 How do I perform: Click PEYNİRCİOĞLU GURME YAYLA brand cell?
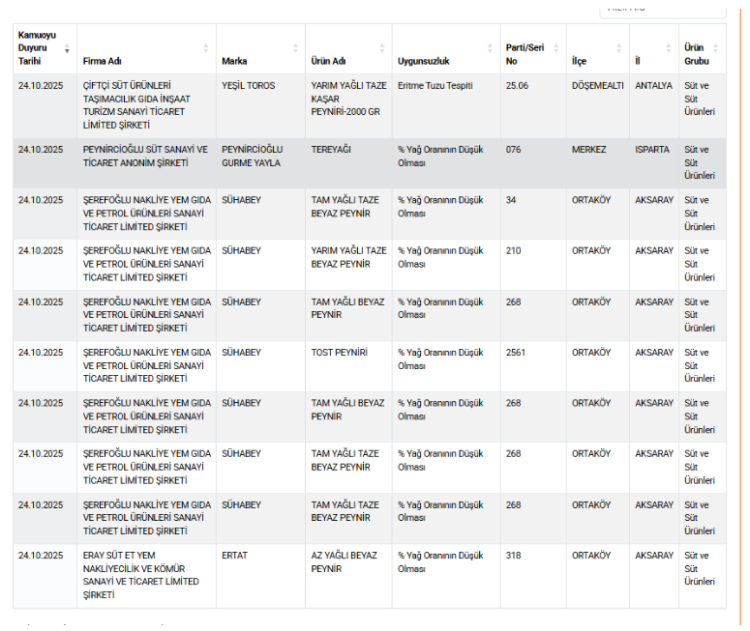click(x=251, y=156)
